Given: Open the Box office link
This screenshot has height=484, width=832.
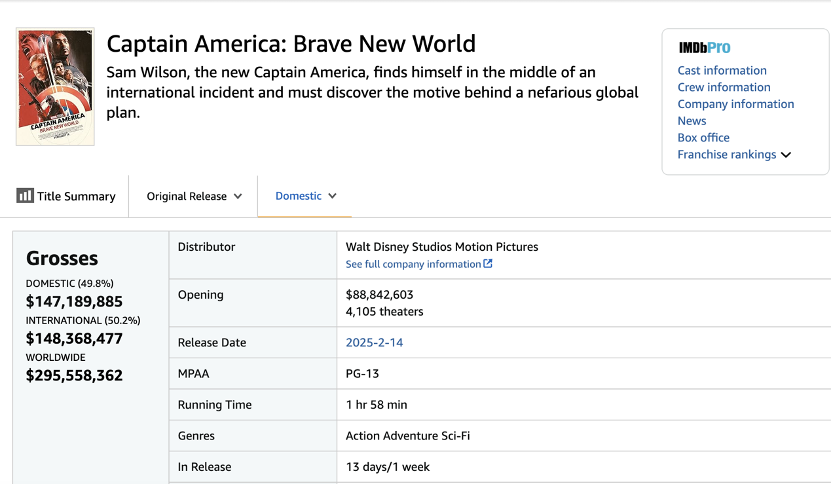Looking at the screenshot, I should [x=703, y=137].
